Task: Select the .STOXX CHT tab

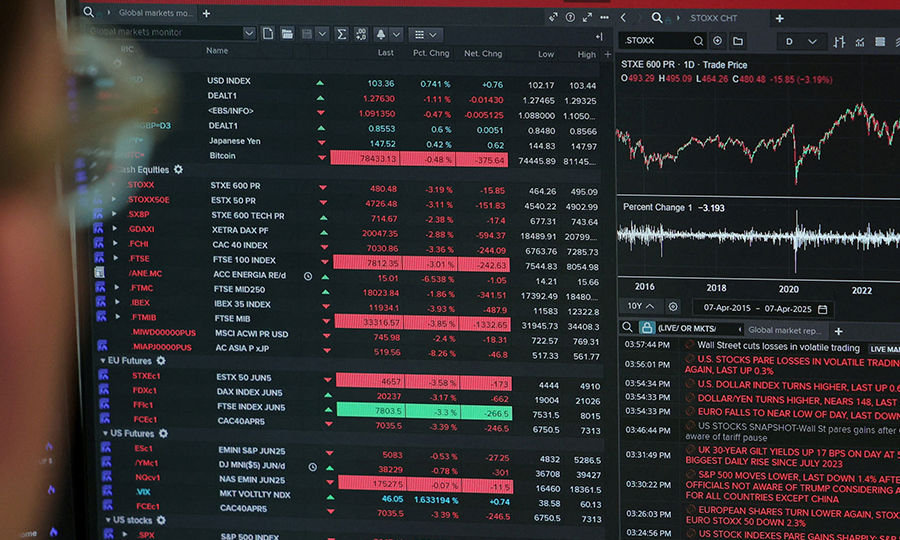Action: (x=712, y=18)
